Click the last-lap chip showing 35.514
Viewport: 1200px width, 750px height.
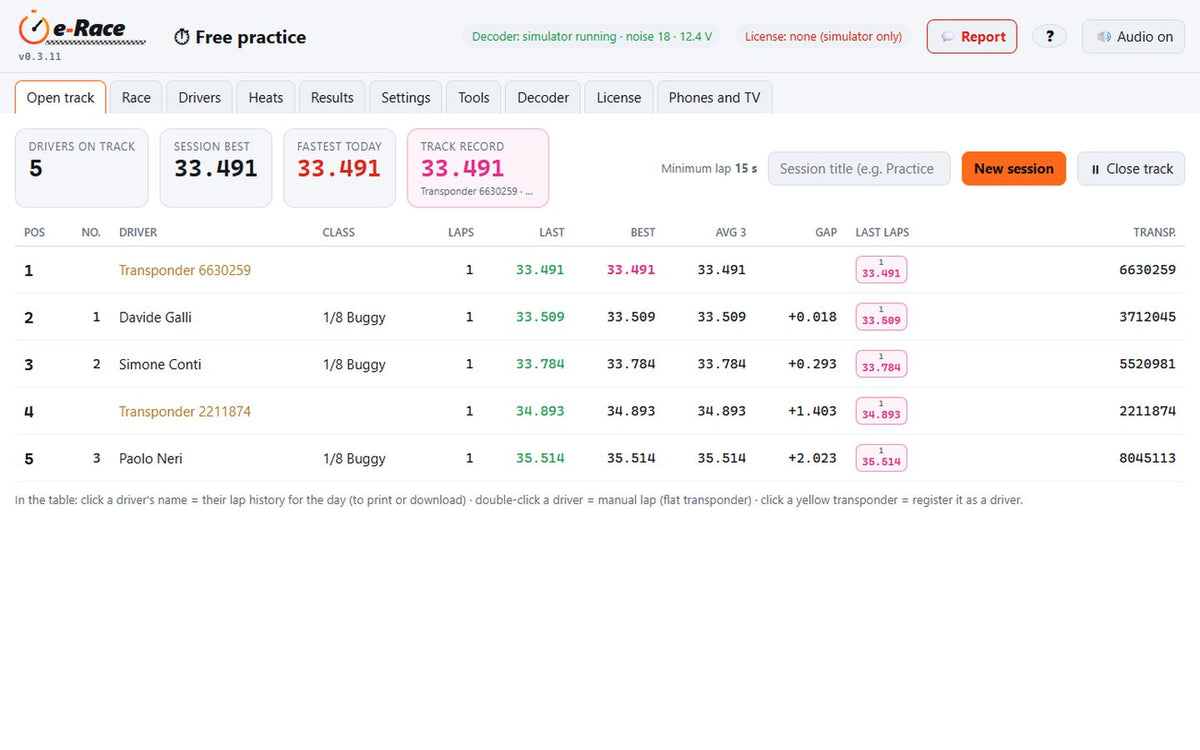point(881,458)
